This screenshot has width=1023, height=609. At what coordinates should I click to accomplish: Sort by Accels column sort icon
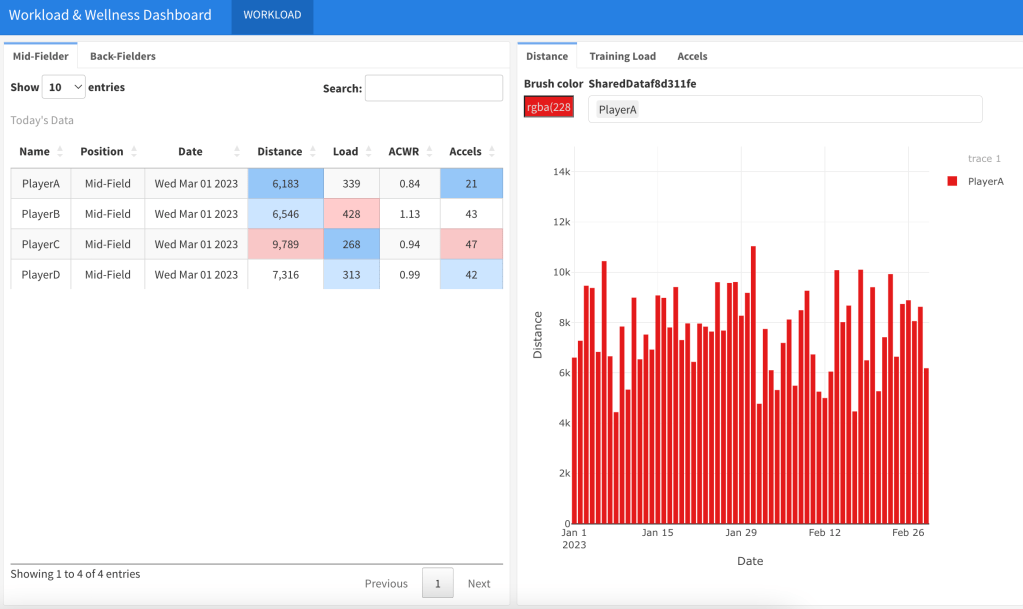point(491,152)
